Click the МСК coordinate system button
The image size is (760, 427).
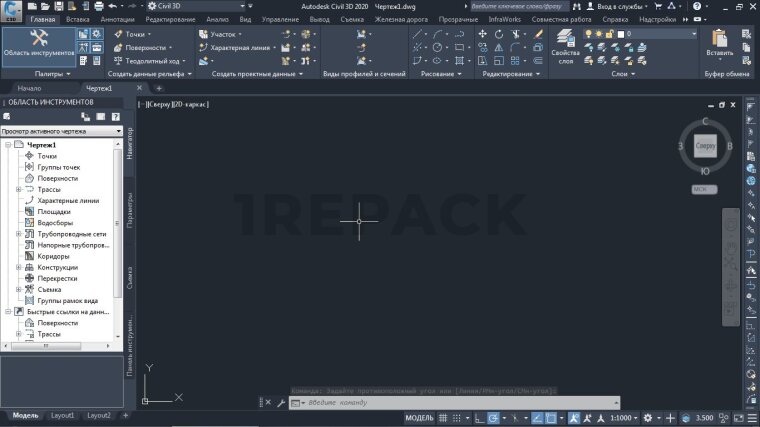pos(704,189)
